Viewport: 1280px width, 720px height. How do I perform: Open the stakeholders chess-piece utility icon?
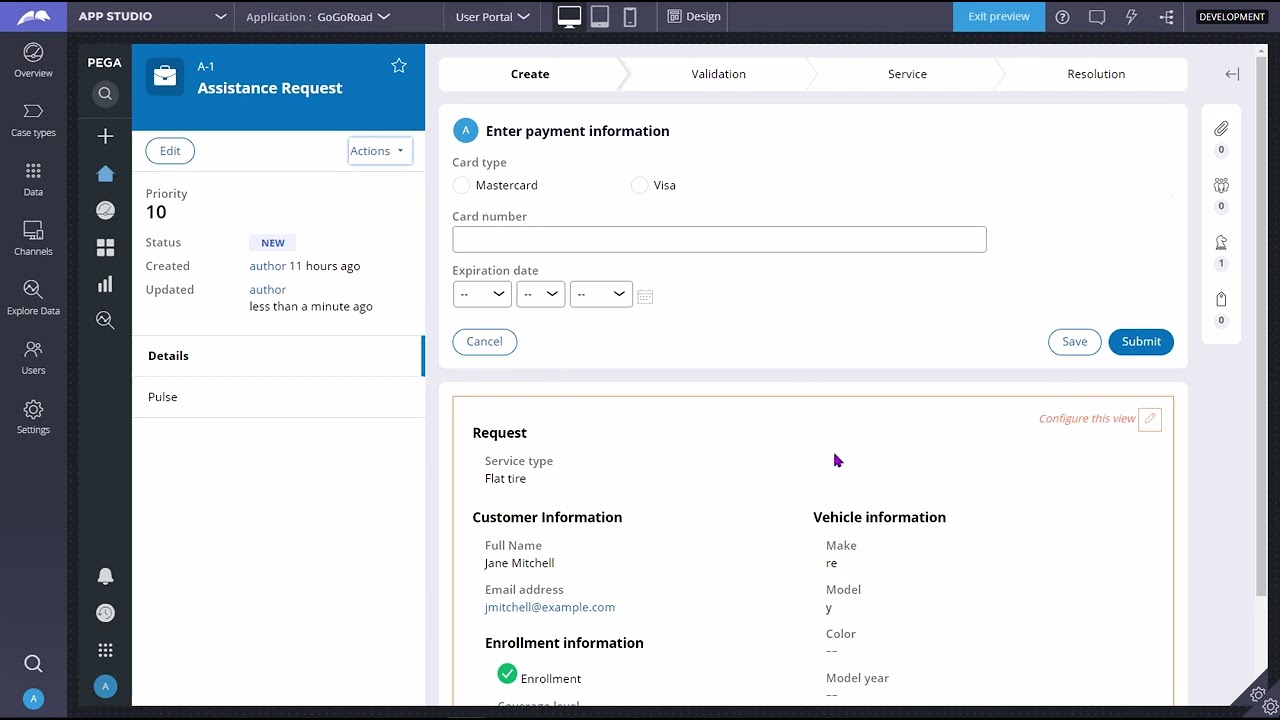pyautogui.click(x=1221, y=242)
